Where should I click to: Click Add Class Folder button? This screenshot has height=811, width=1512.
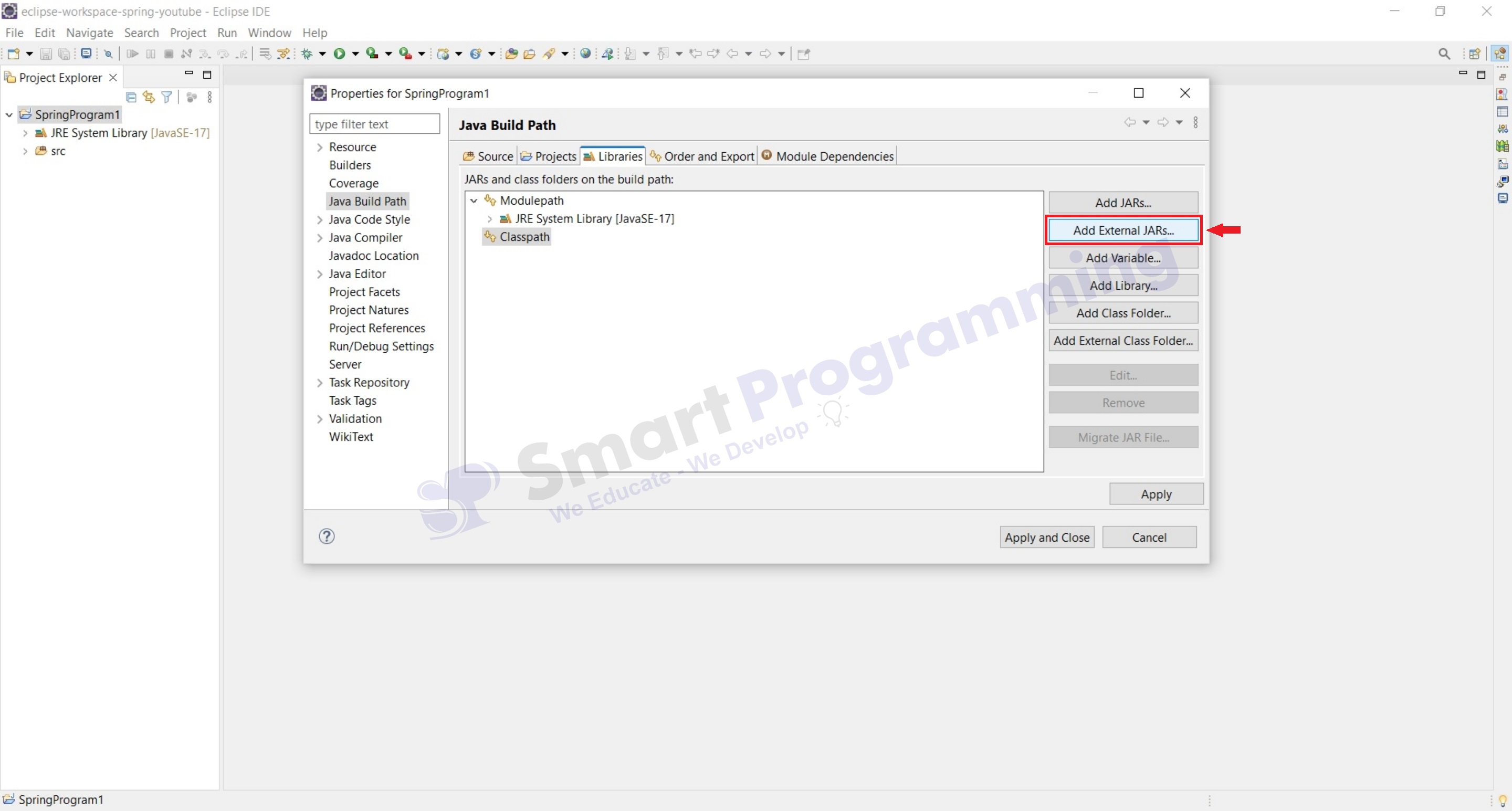1123,313
